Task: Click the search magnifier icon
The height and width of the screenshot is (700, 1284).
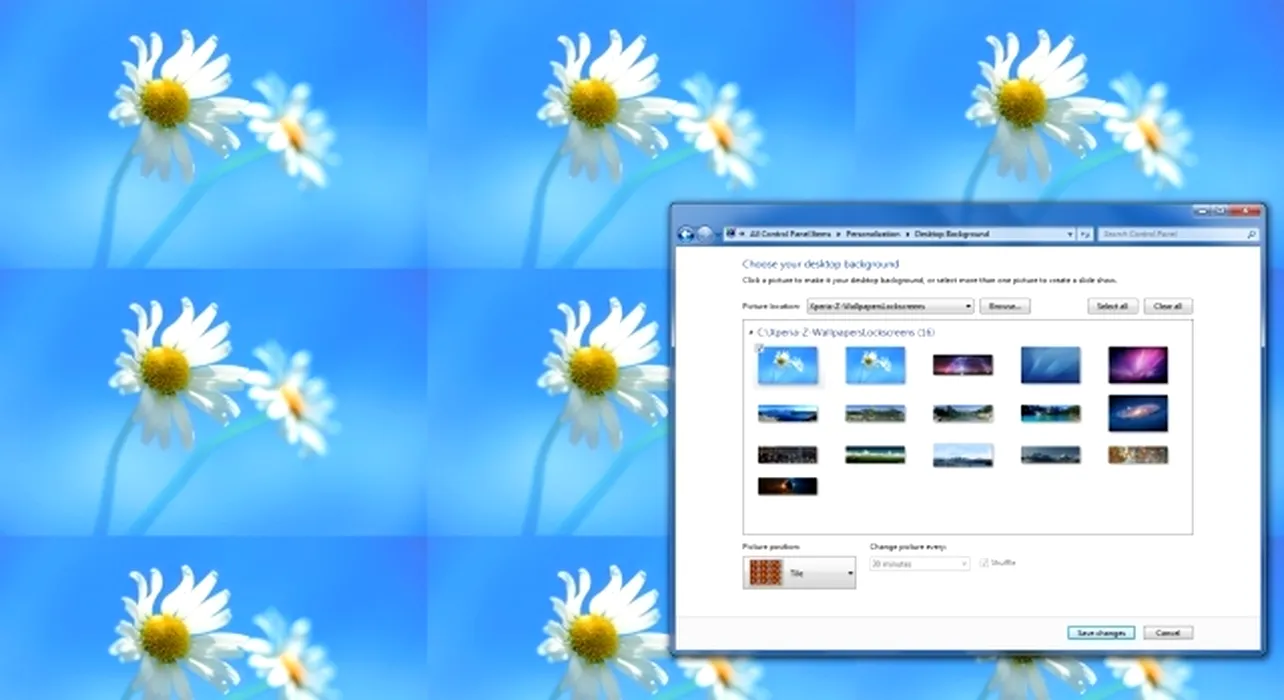Action: [x=1251, y=234]
